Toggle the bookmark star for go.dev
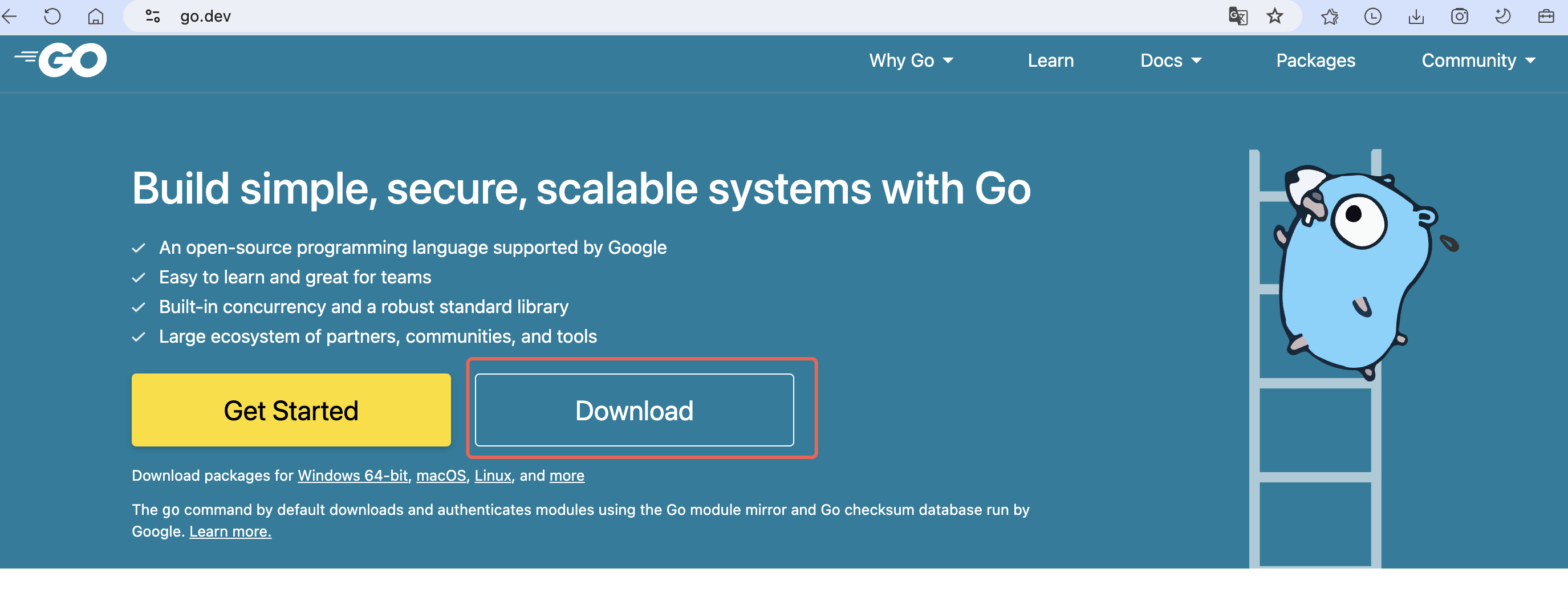The image size is (1568, 609). [1274, 17]
